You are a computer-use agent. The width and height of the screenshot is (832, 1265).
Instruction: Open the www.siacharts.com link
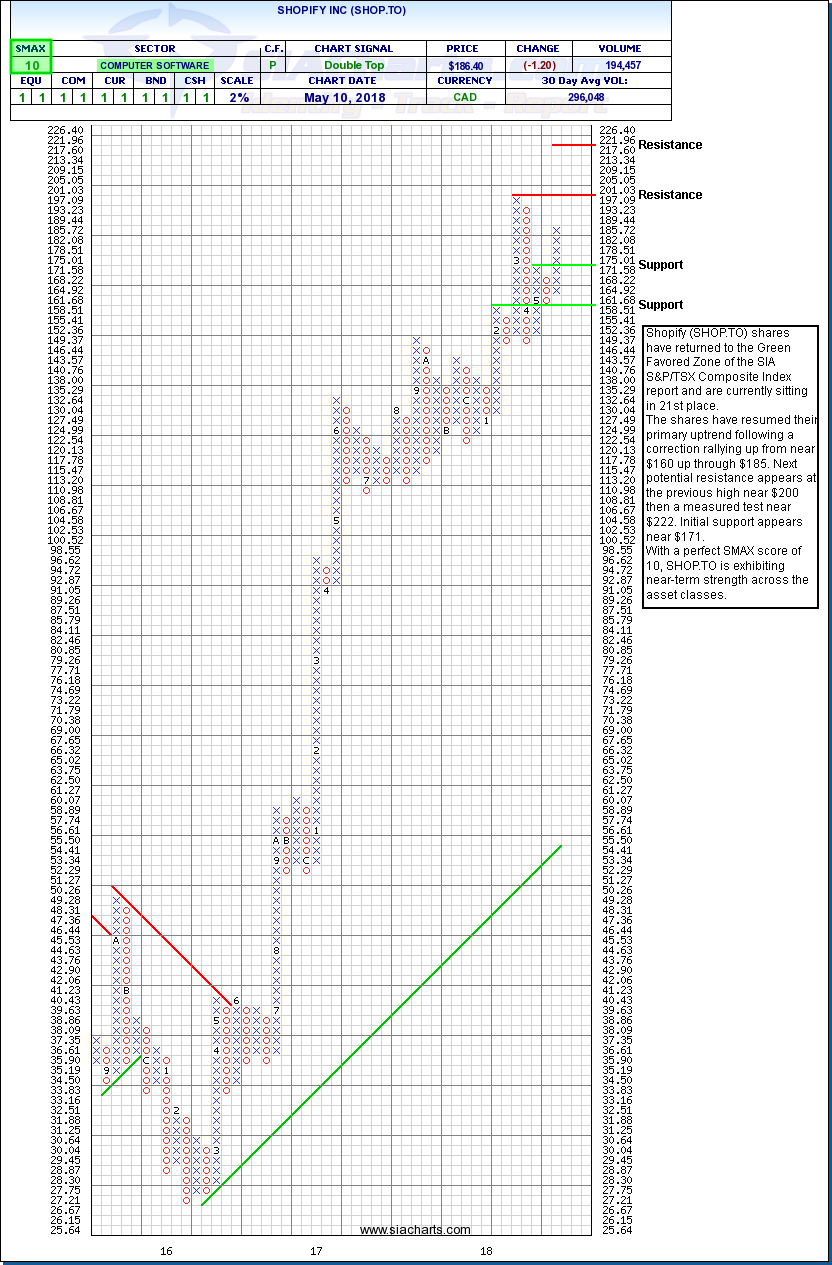pyautogui.click(x=415, y=1230)
